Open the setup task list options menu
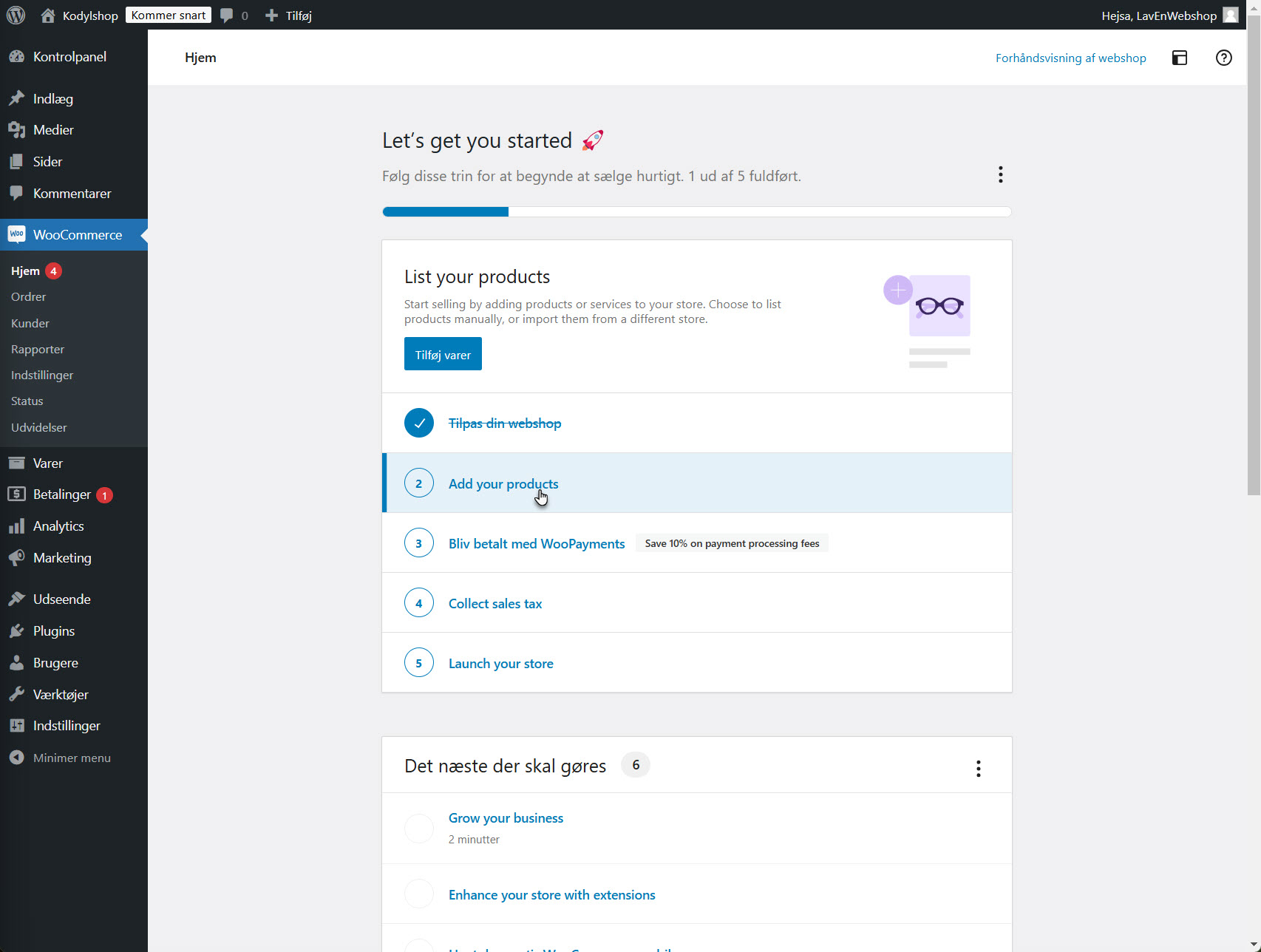This screenshot has height=952, width=1261. [1000, 174]
